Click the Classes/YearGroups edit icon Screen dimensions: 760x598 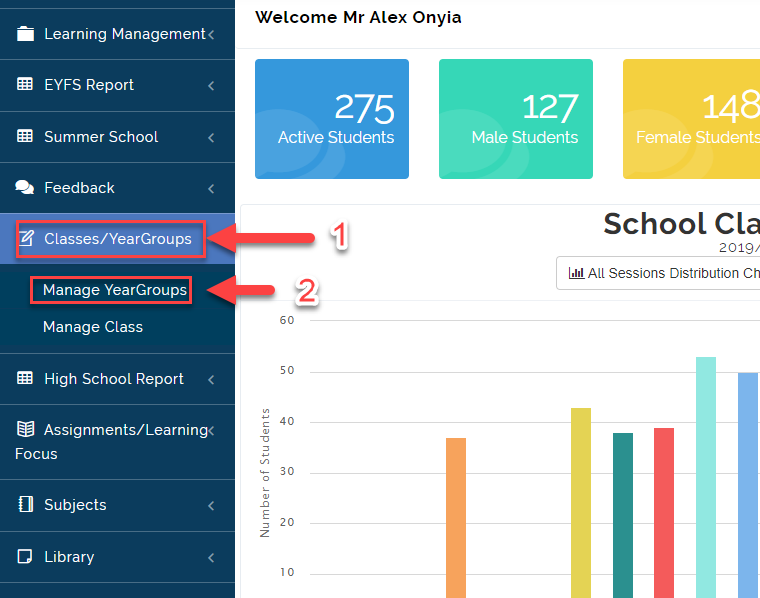(x=26, y=238)
